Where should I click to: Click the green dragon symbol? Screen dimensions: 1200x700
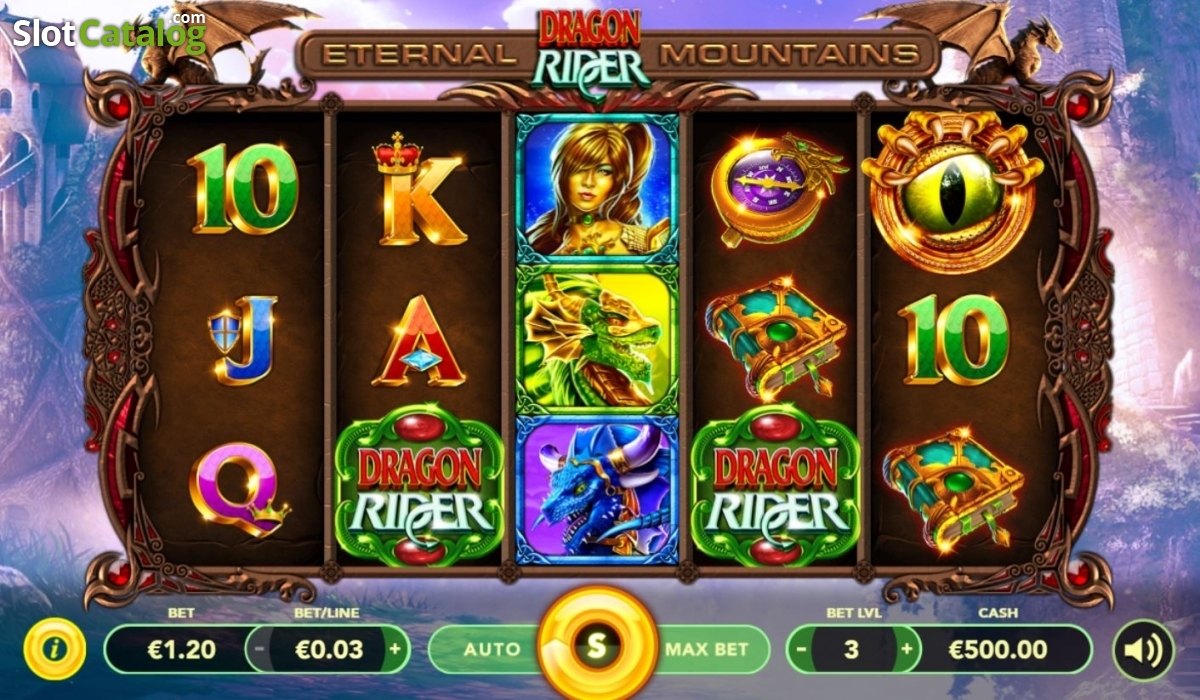pyautogui.click(x=597, y=340)
